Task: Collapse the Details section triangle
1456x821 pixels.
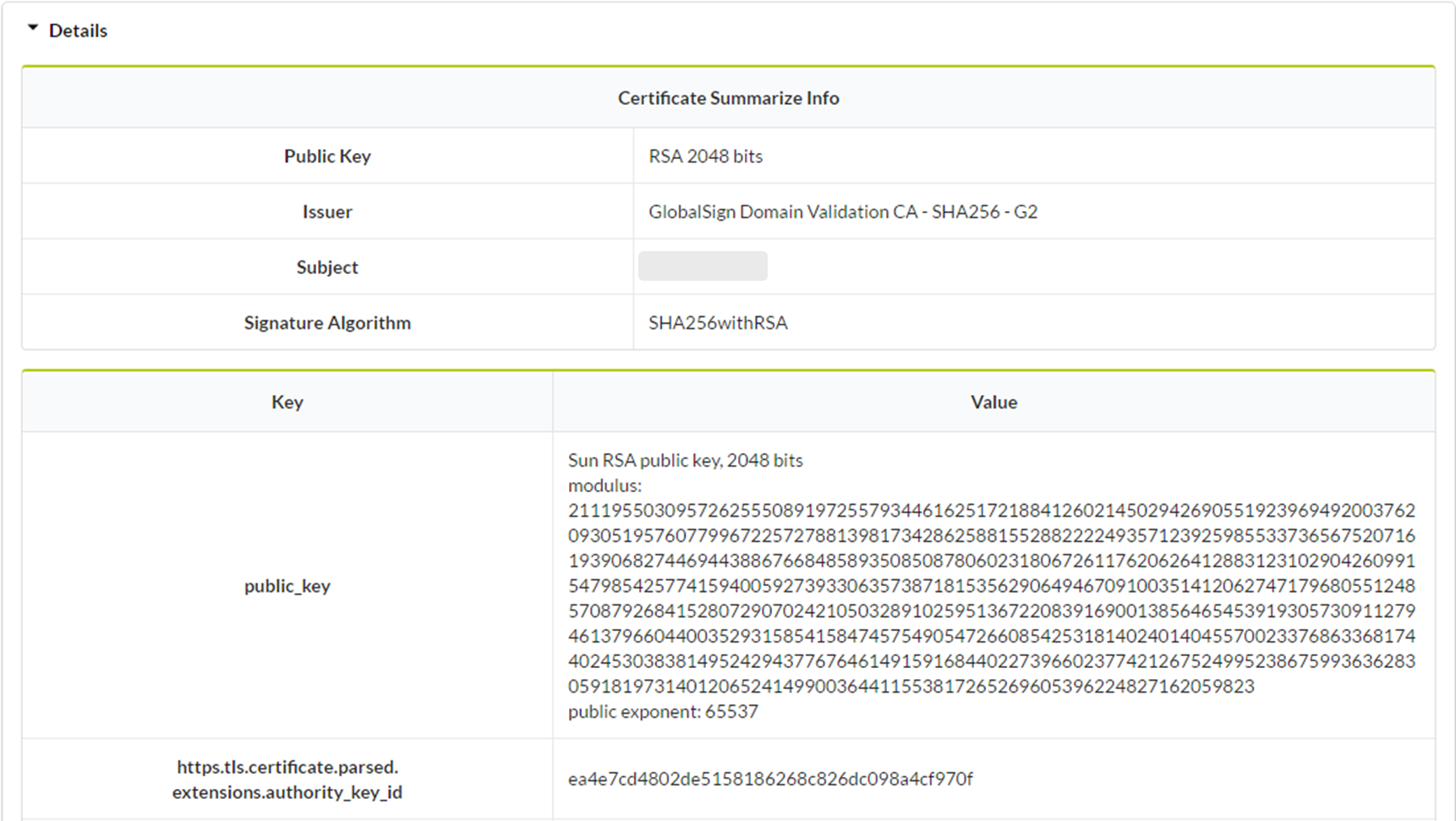Action: 33,29
